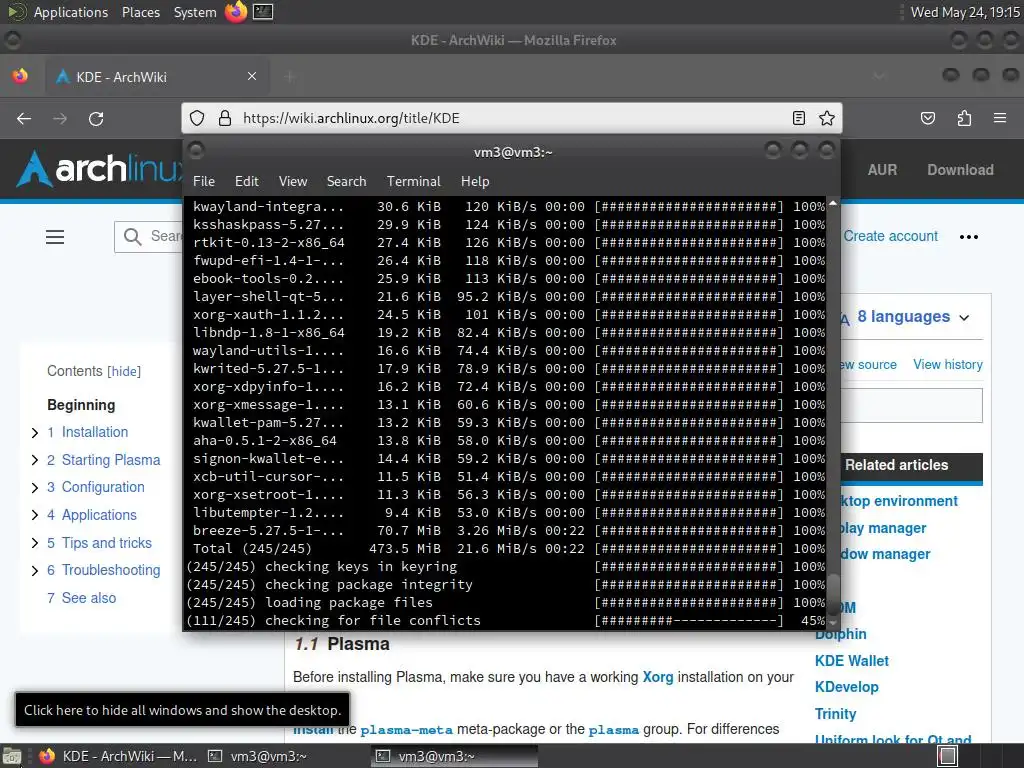The image size is (1024, 768).
Task: Bookmark this page with star icon
Action: 827,118
